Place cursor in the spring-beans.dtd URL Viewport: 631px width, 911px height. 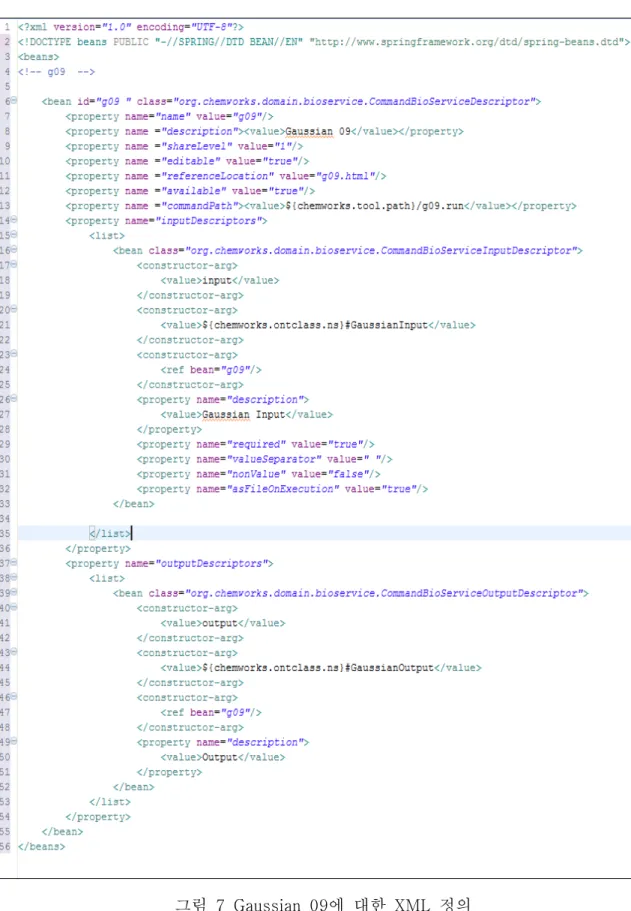(x=469, y=42)
